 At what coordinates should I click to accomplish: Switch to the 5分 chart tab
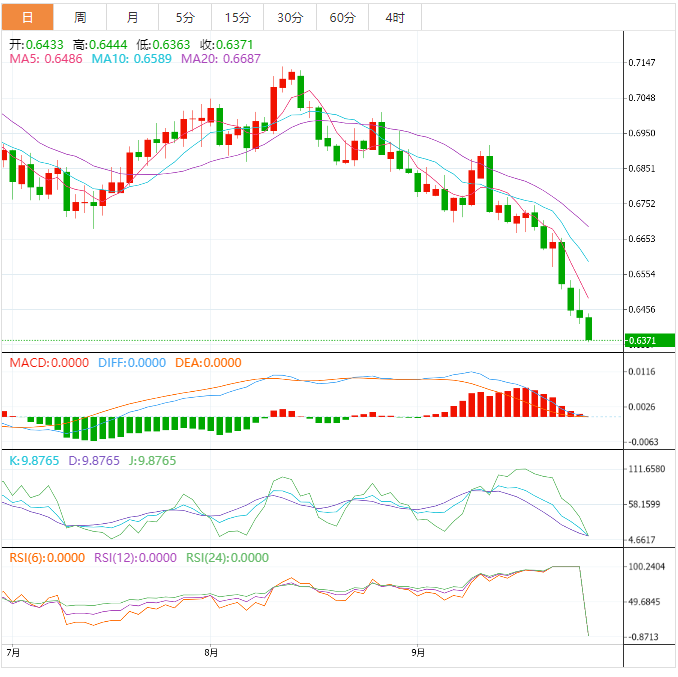[x=185, y=17]
